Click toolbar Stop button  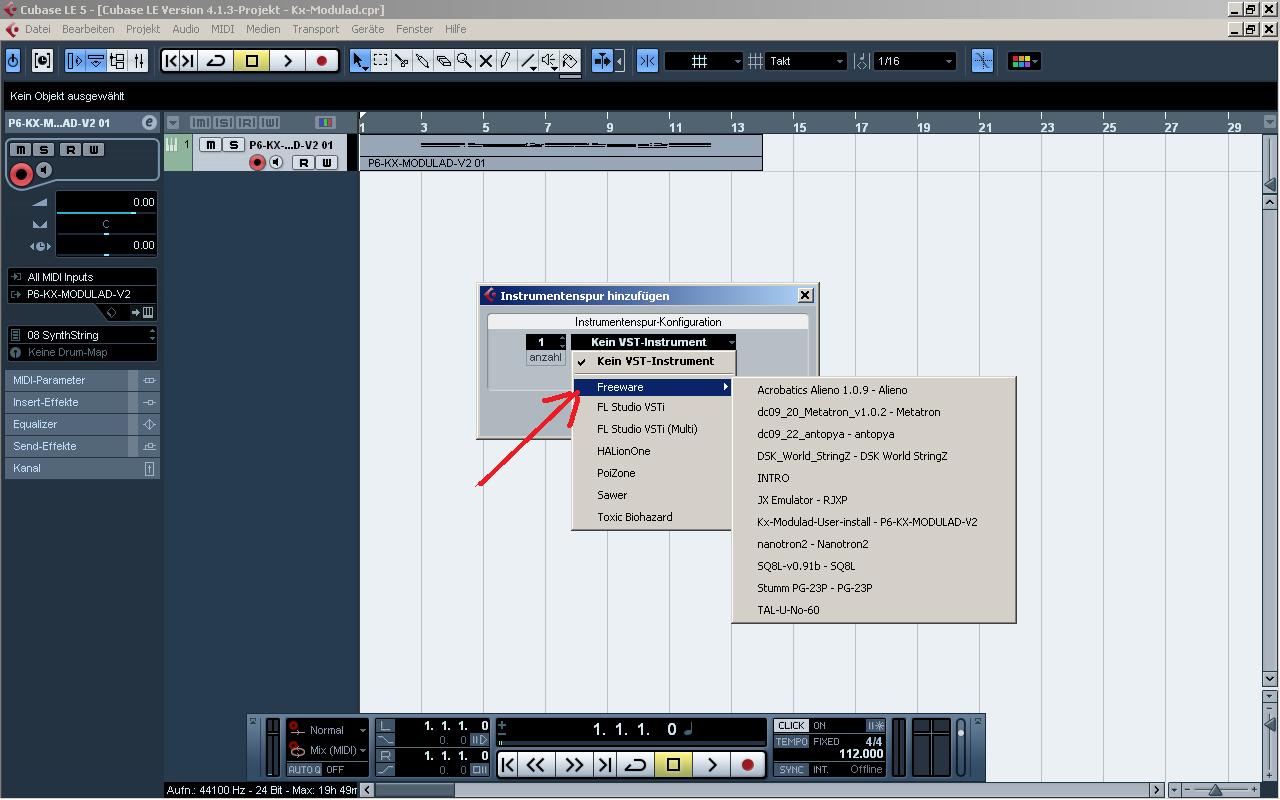[x=252, y=61]
